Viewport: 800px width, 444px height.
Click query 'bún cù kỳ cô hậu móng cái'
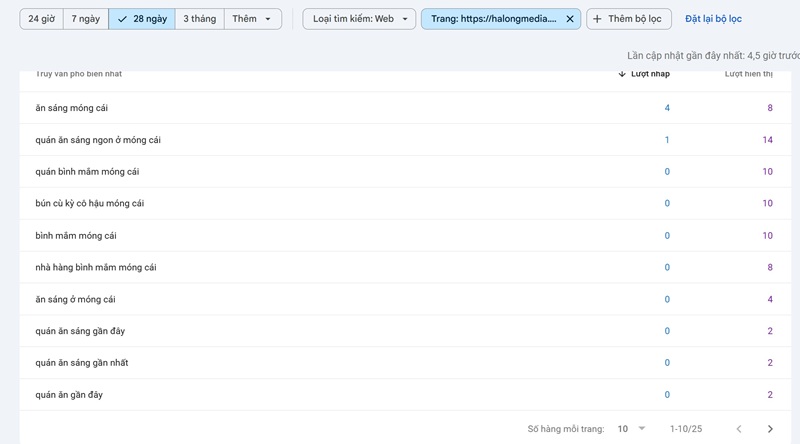90,204
